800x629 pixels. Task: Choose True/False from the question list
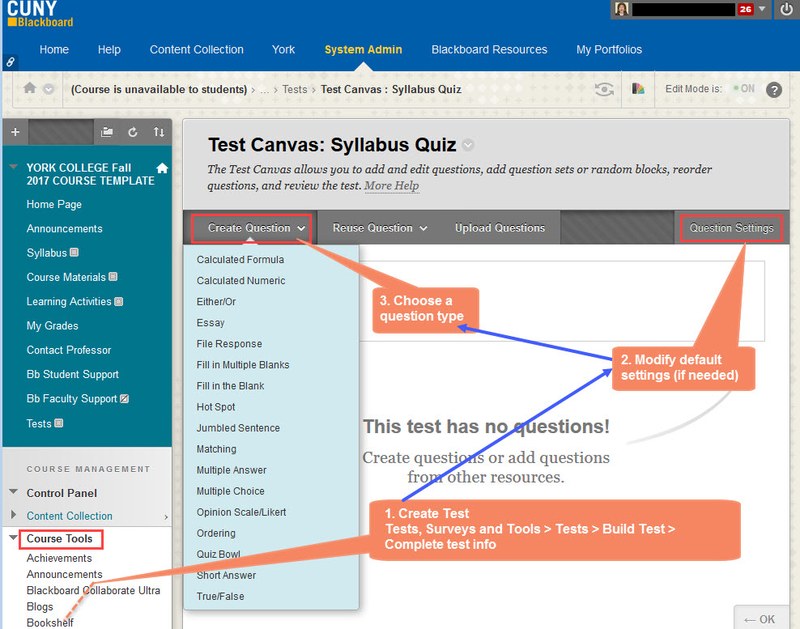(x=220, y=596)
